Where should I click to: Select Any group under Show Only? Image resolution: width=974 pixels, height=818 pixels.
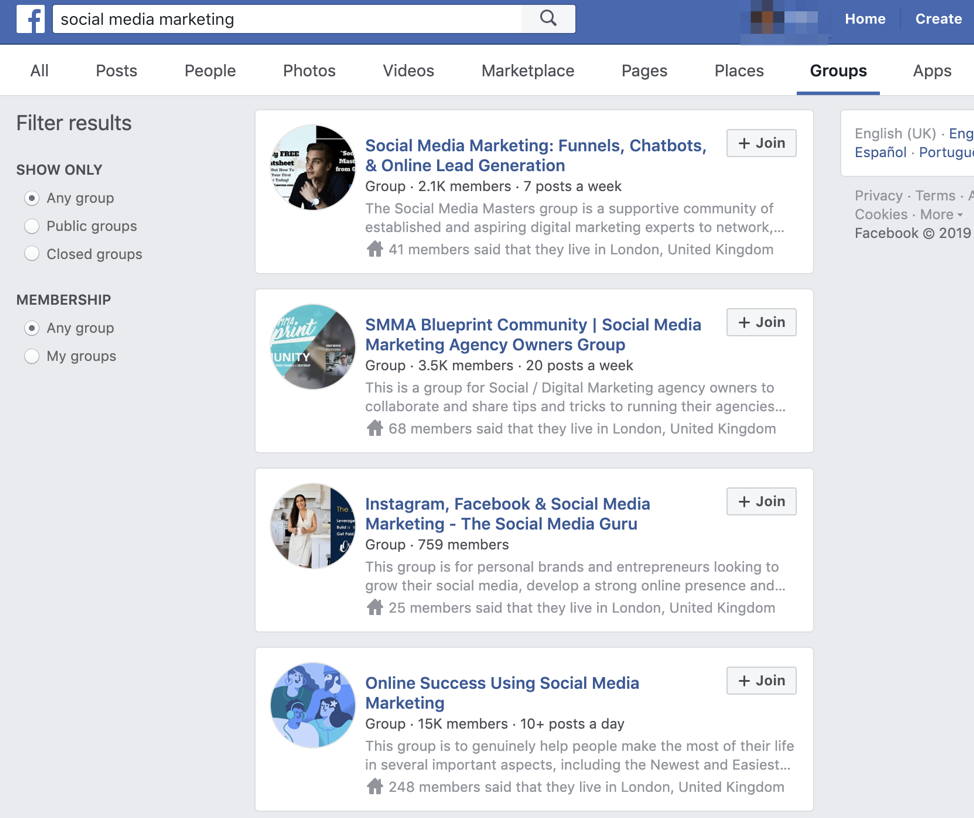[x=32, y=198]
